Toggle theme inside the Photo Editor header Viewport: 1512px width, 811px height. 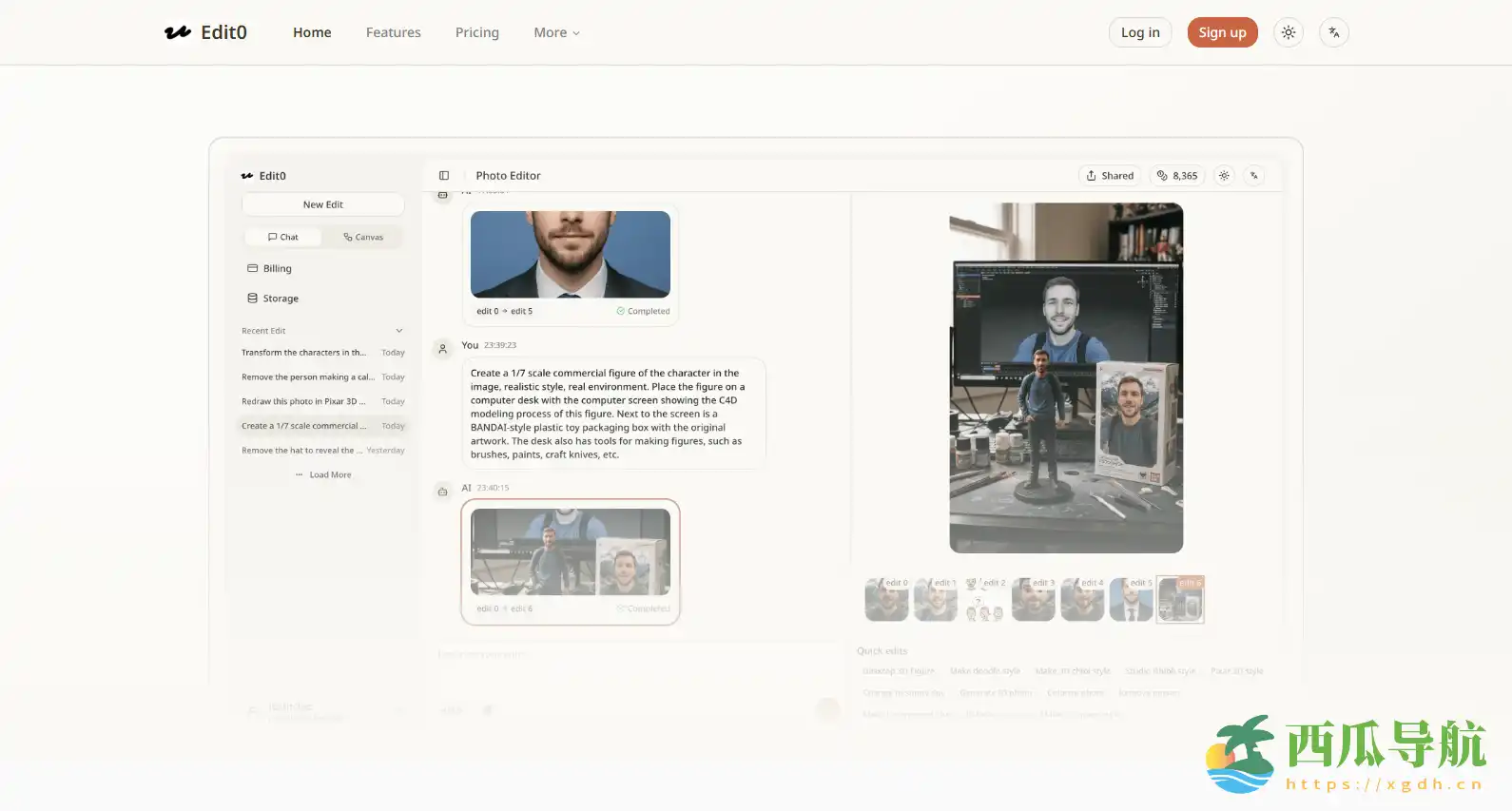click(x=1224, y=176)
